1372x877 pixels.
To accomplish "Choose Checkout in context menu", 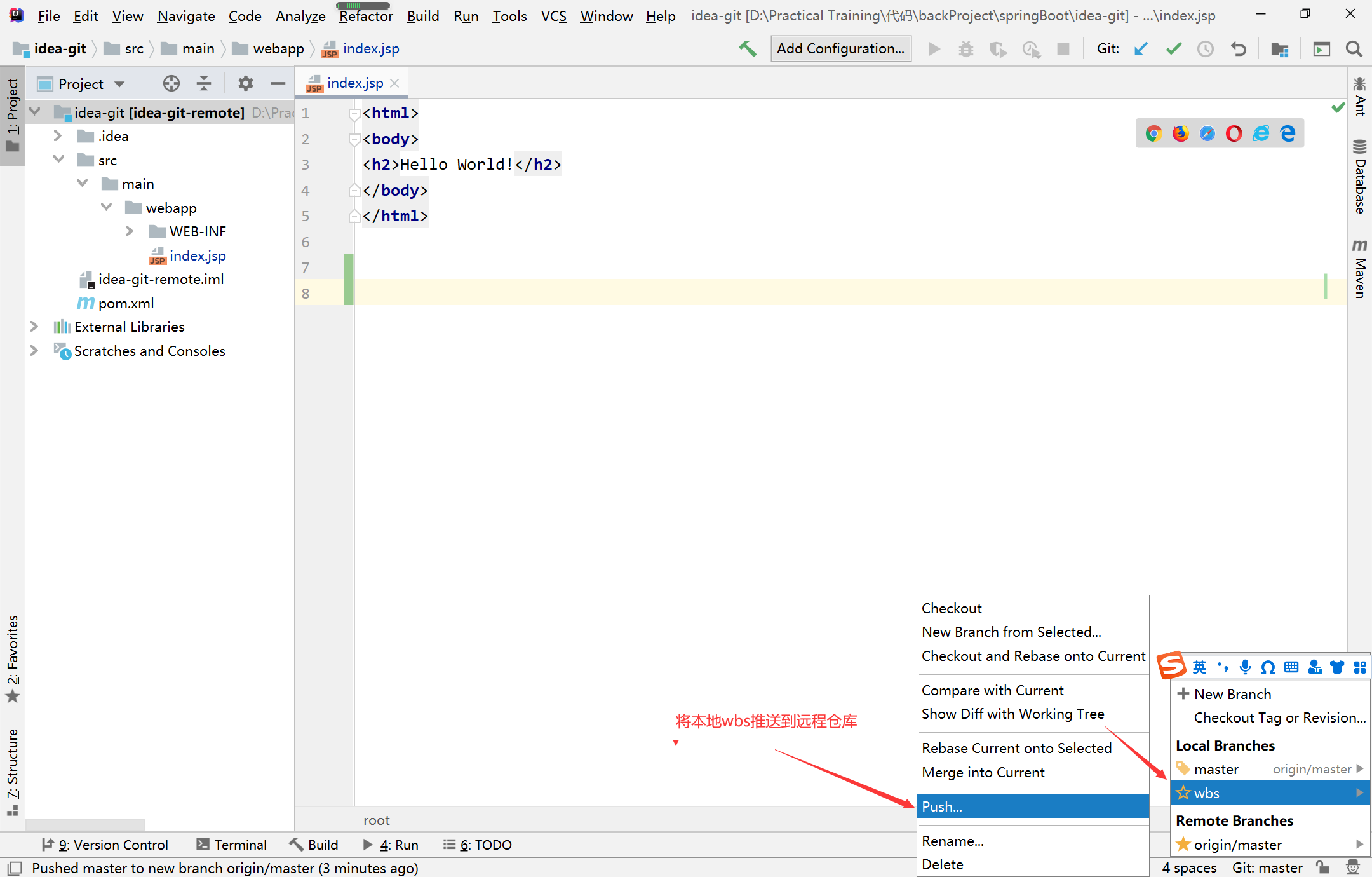I will 1033,608.
